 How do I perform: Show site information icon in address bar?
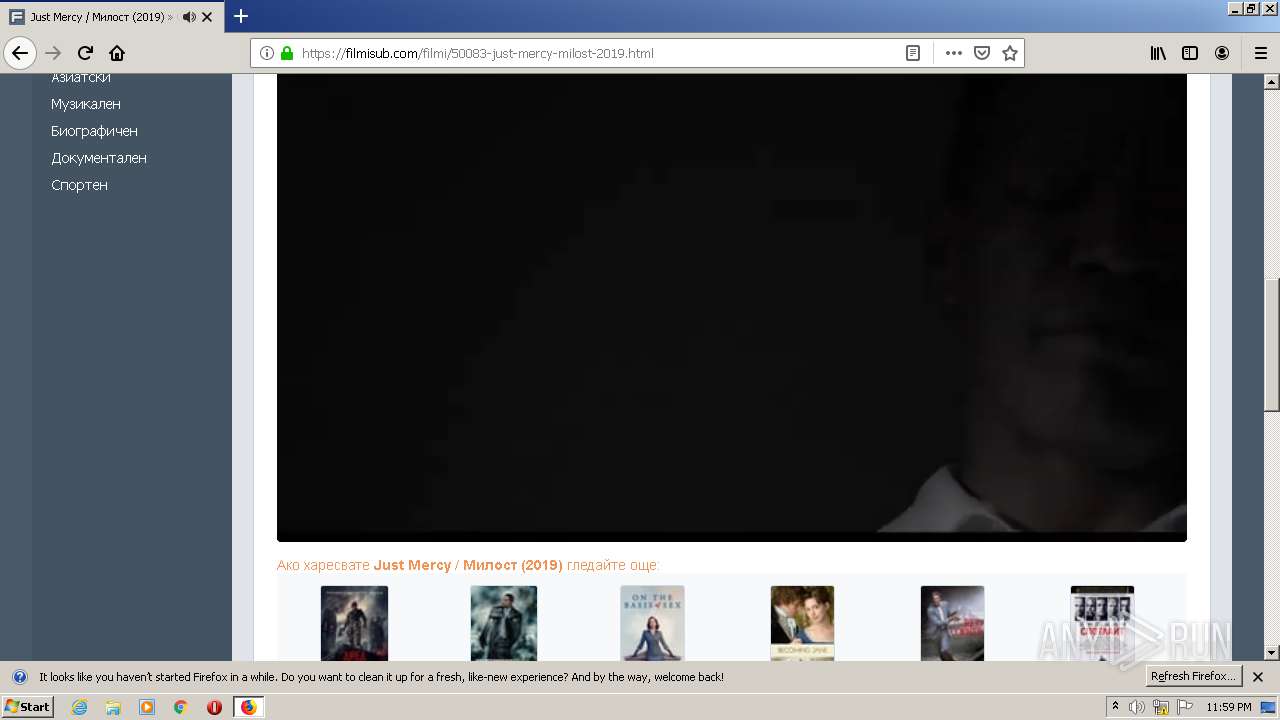[267, 53]
